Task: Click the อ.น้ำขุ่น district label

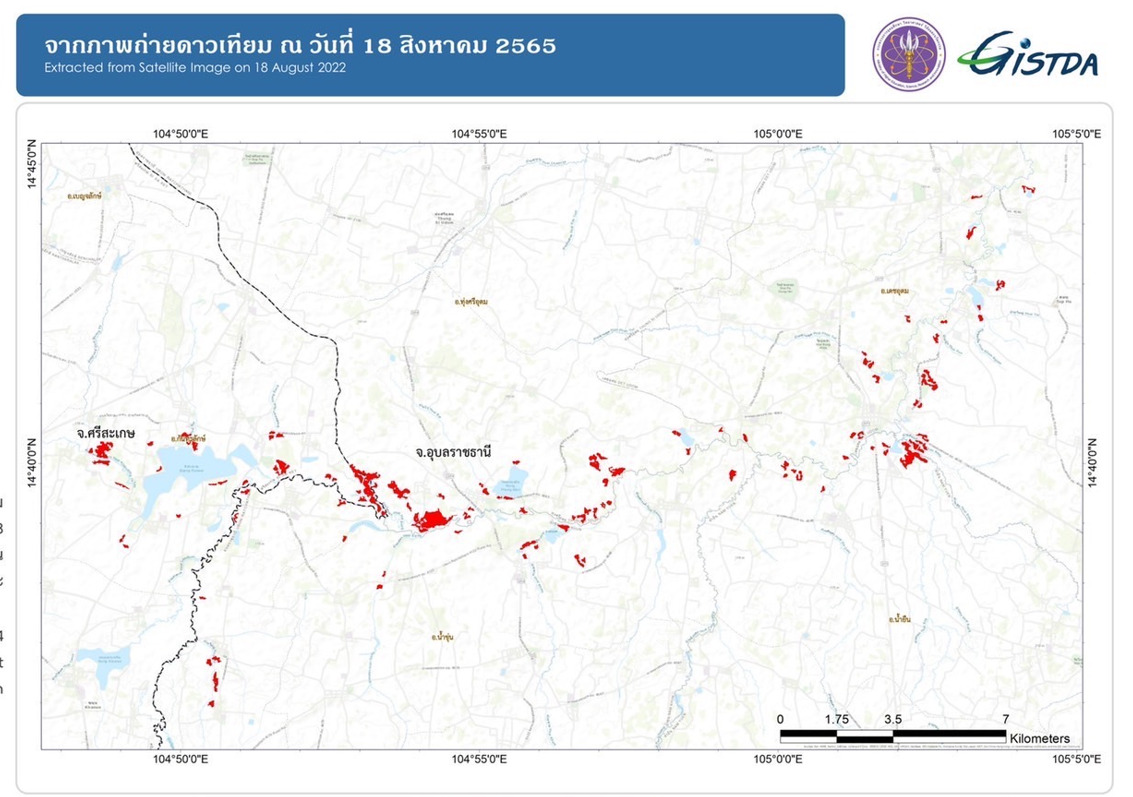Action: click(443, 636)
